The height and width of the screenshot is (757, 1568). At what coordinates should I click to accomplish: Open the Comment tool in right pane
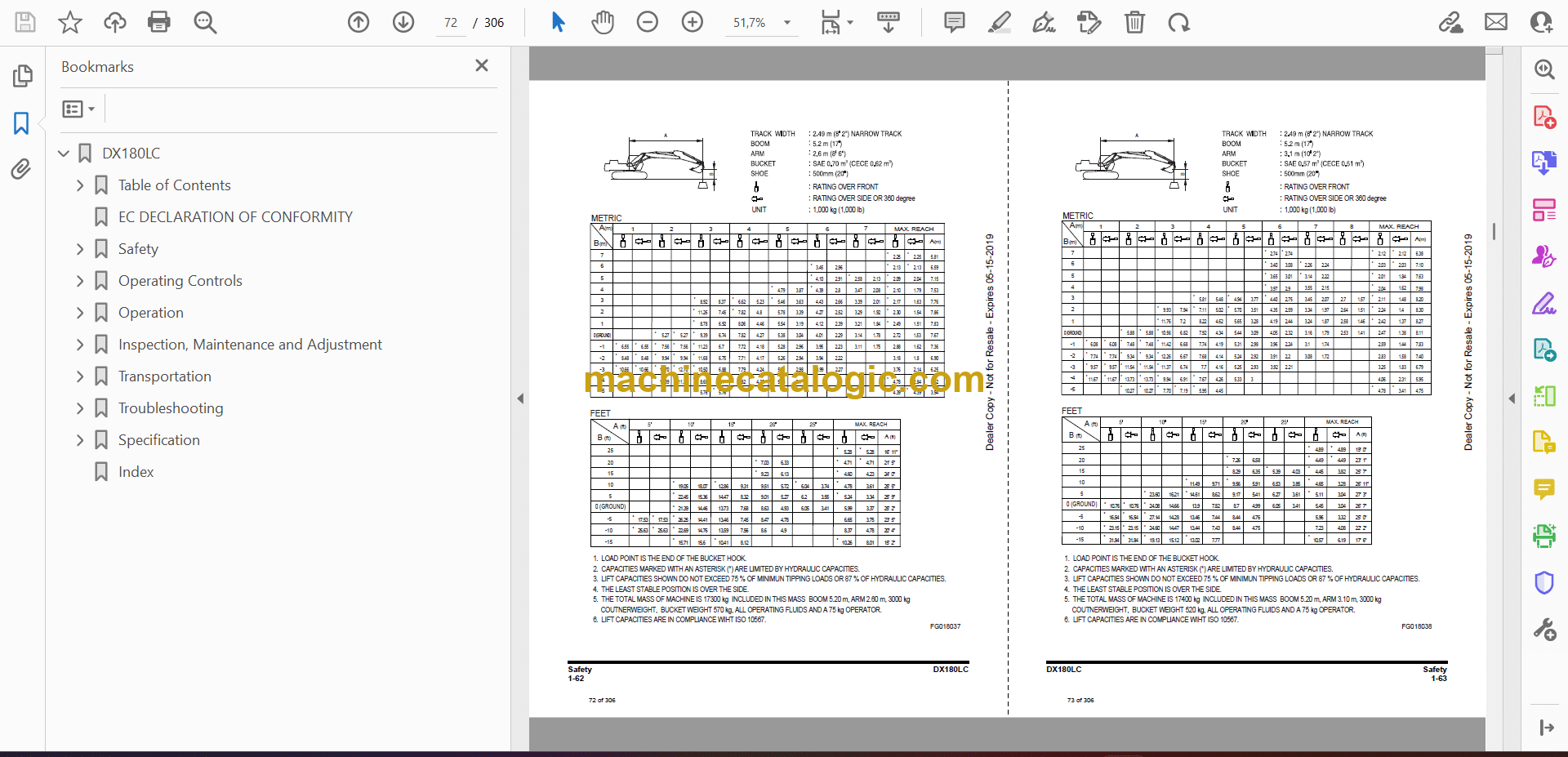pyautogui.click(x=1544, y=489)
